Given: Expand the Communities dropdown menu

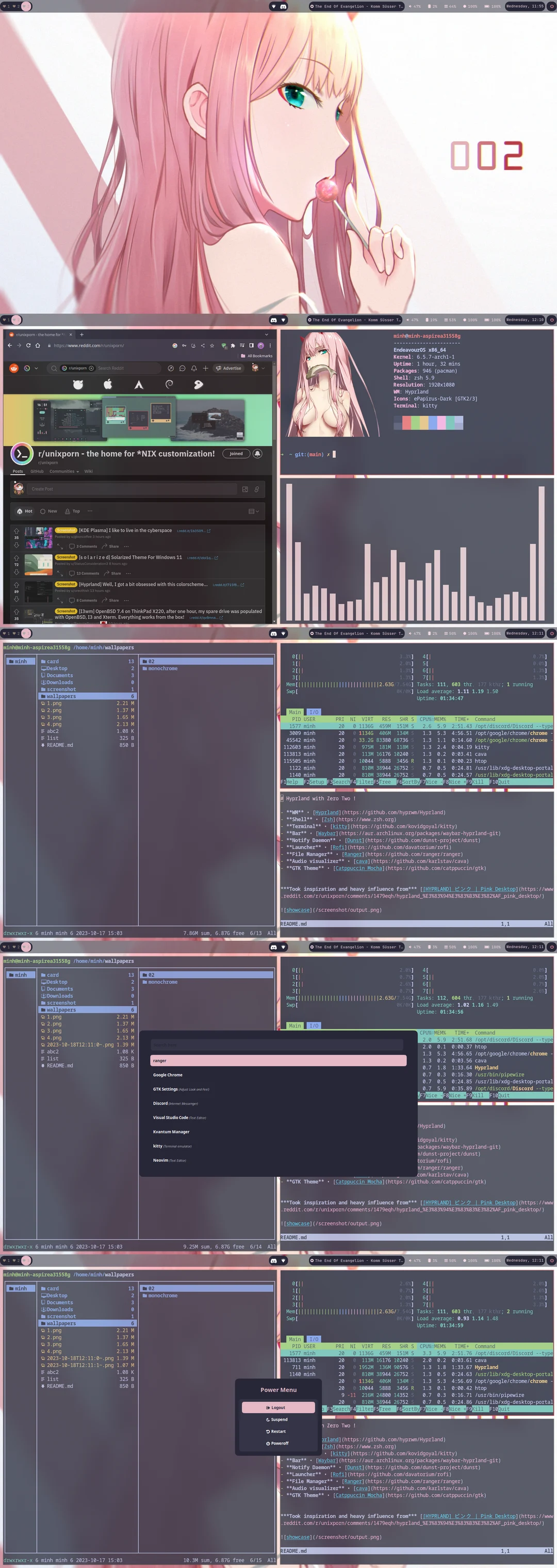Looking at the screenshot, I should tap(64, 471).
